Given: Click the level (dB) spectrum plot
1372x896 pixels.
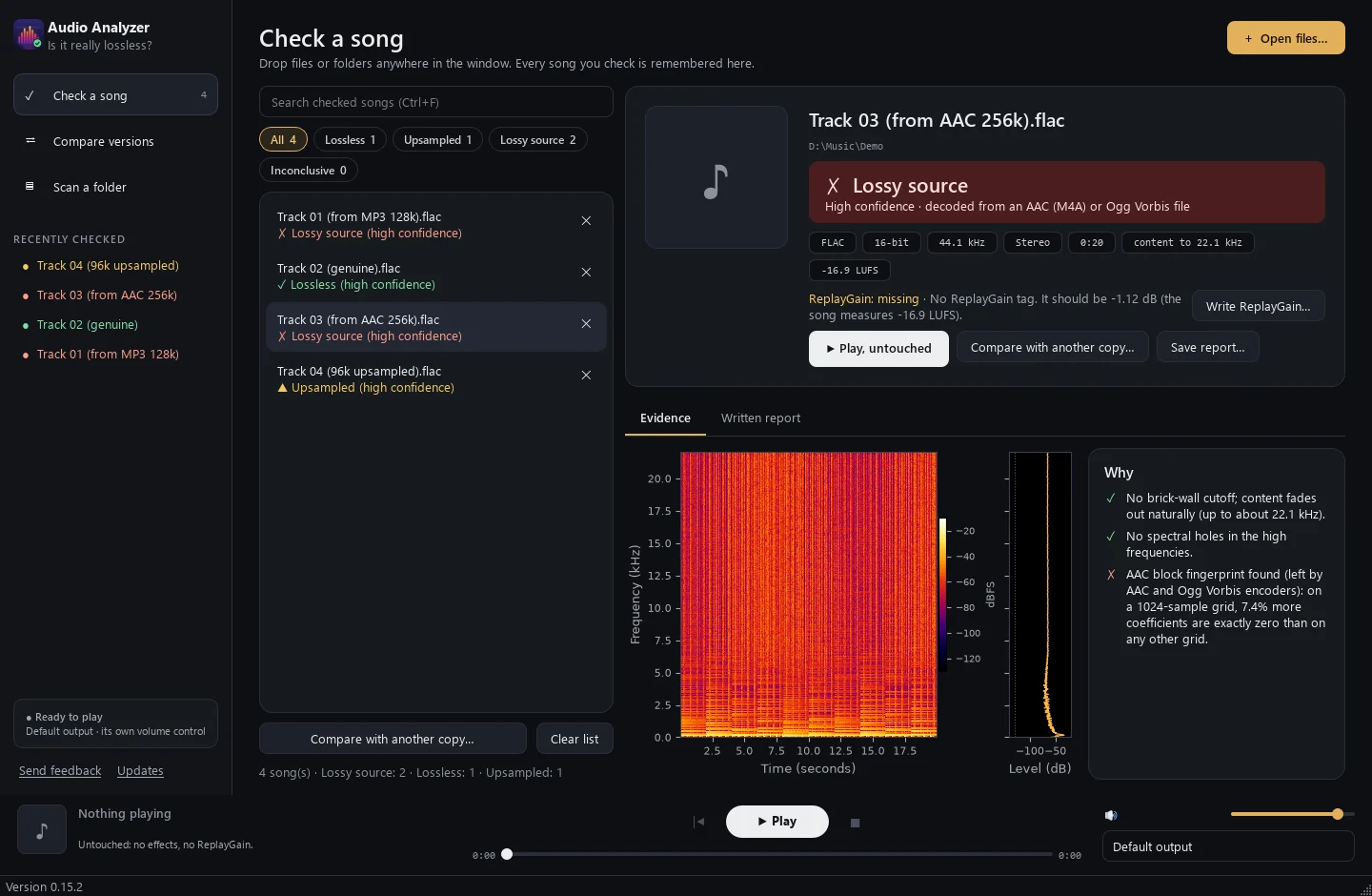Looking at the screenshot, I should click(1040, 595).
